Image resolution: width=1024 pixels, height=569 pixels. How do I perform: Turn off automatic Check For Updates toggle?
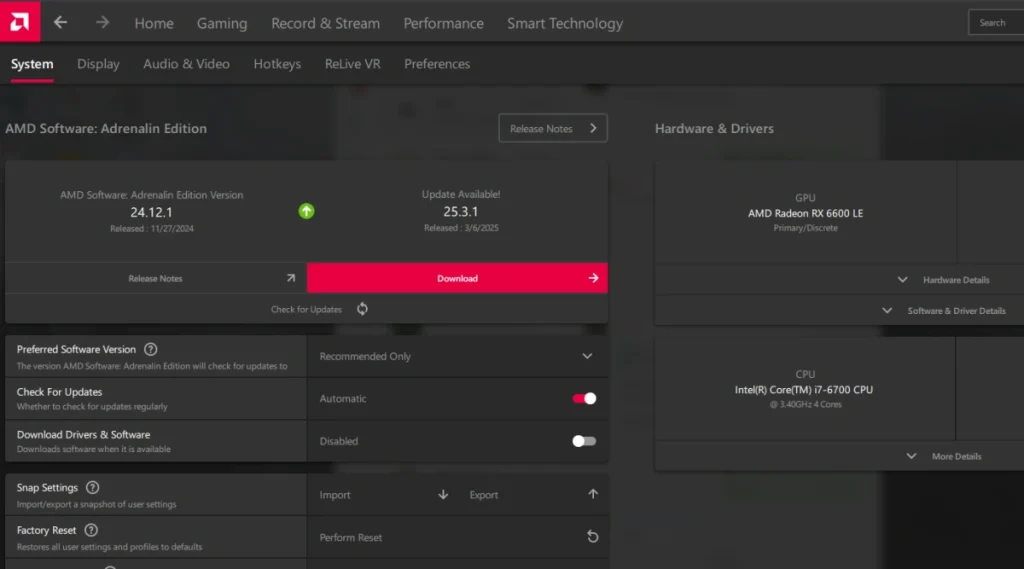[x=584, y=398]
